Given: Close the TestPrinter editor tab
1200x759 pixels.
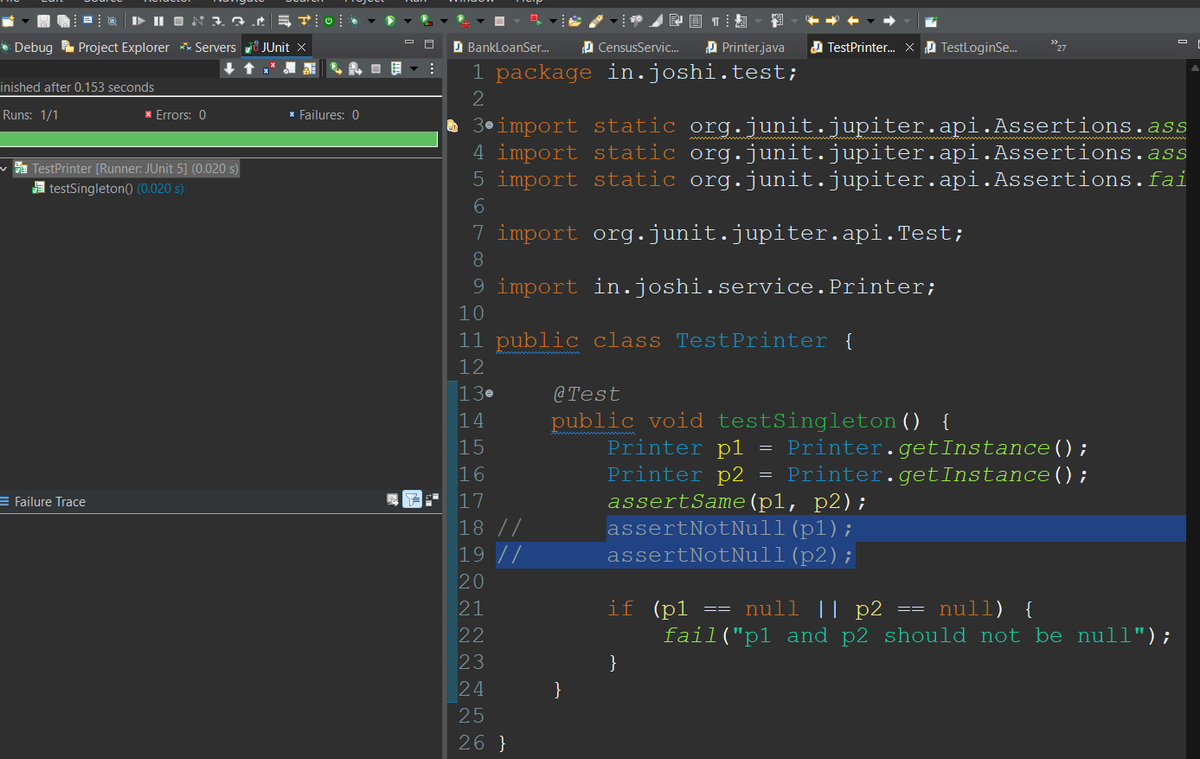Looking at the screenshot, I should (909, 47).
